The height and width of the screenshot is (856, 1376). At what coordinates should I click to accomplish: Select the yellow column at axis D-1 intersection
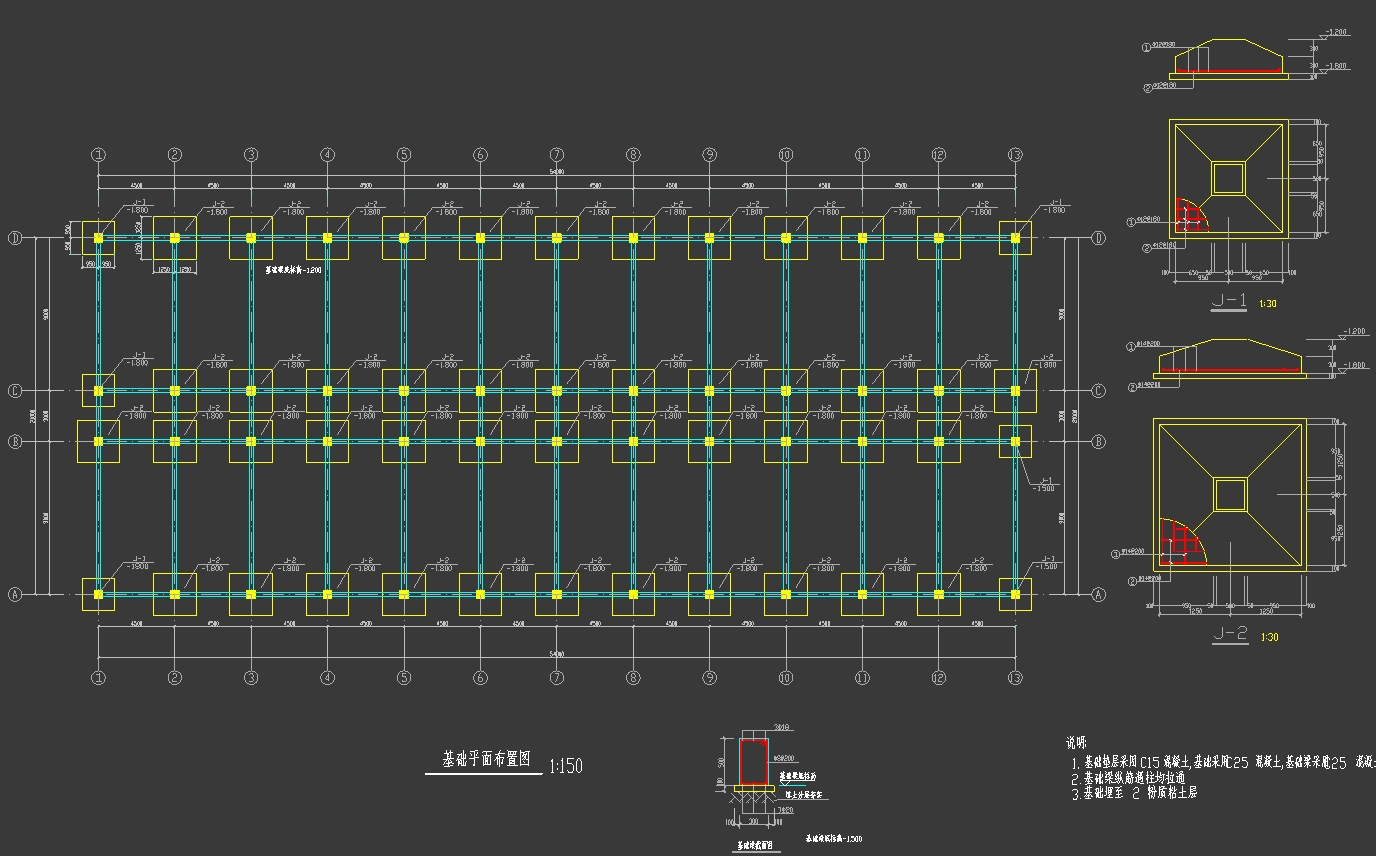[98, 238]
